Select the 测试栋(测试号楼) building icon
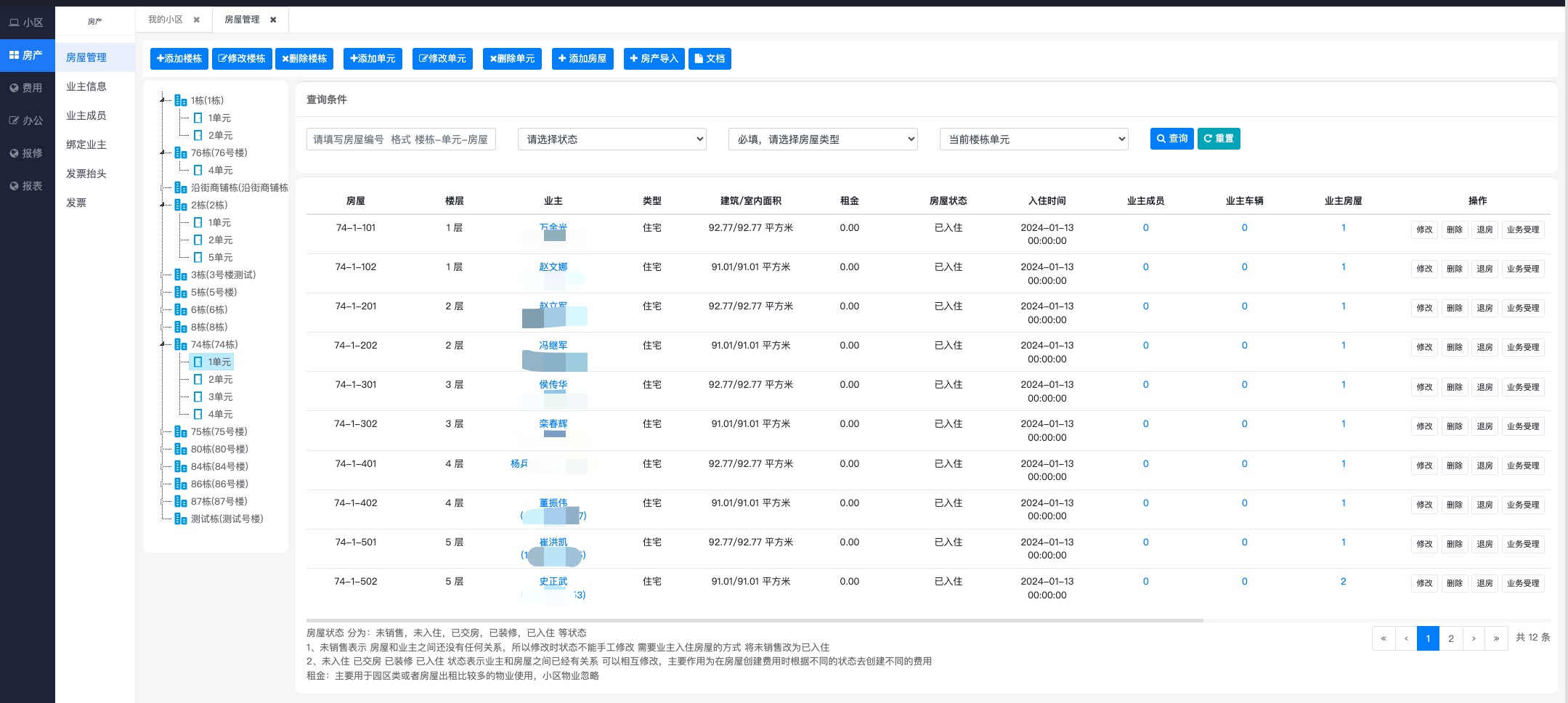Image resolution: width=1568 pixels, height=703 pixels. (x=181, y=519)
